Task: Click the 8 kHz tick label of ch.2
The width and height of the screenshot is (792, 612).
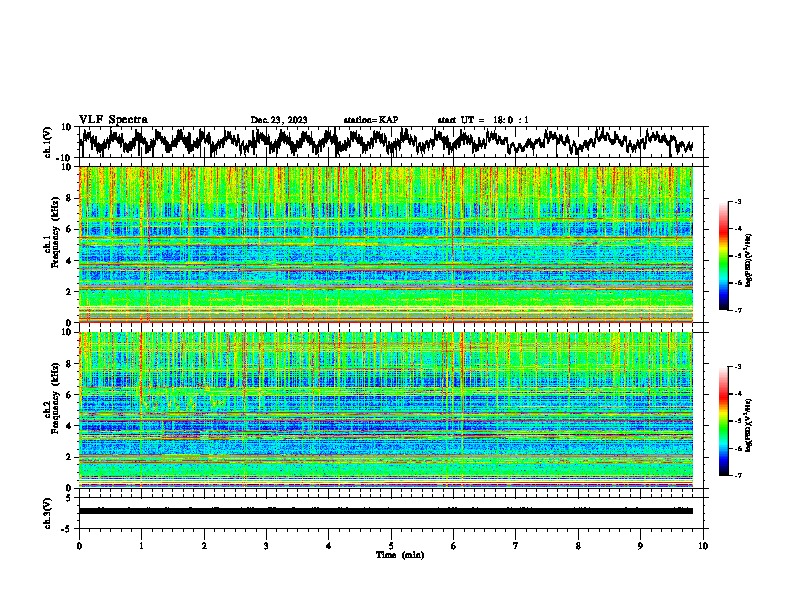Action: pyautogui.click(x=70, y=364)
